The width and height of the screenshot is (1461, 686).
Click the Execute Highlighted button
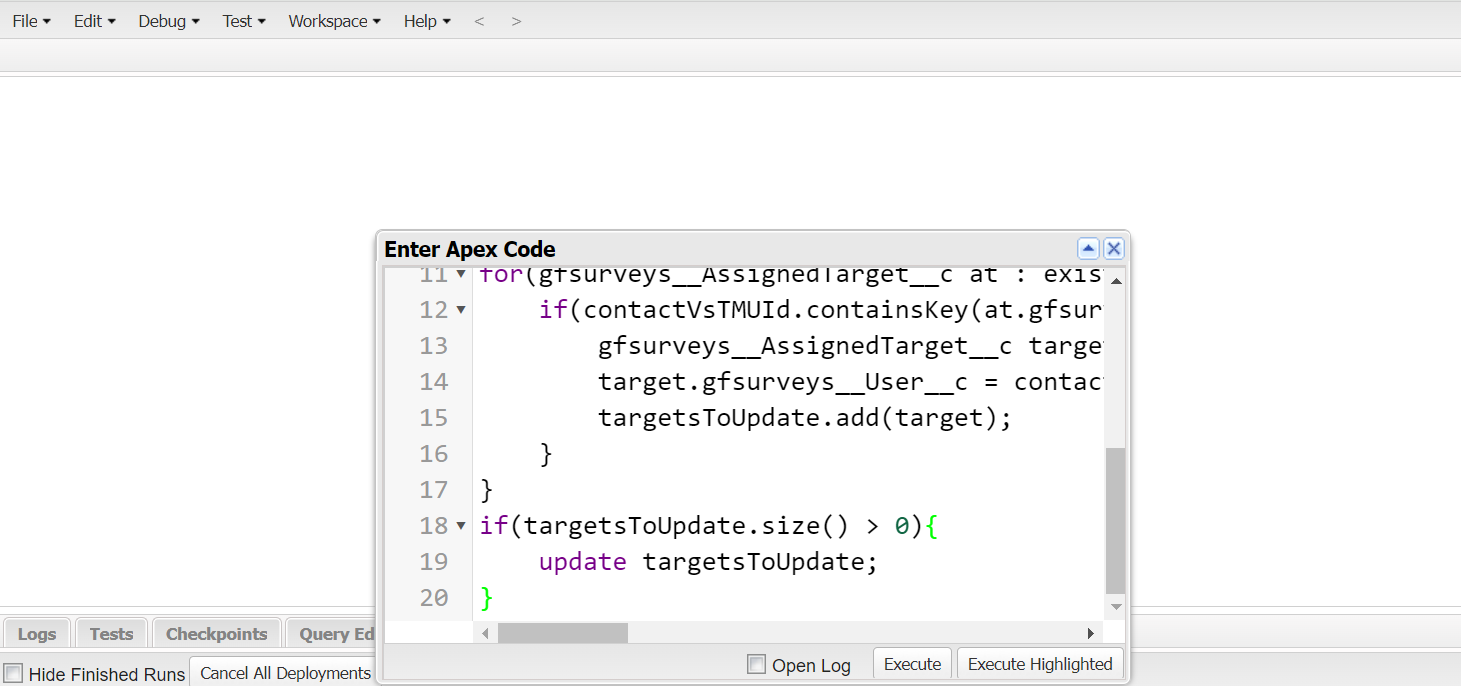(x=1039, y=664)
